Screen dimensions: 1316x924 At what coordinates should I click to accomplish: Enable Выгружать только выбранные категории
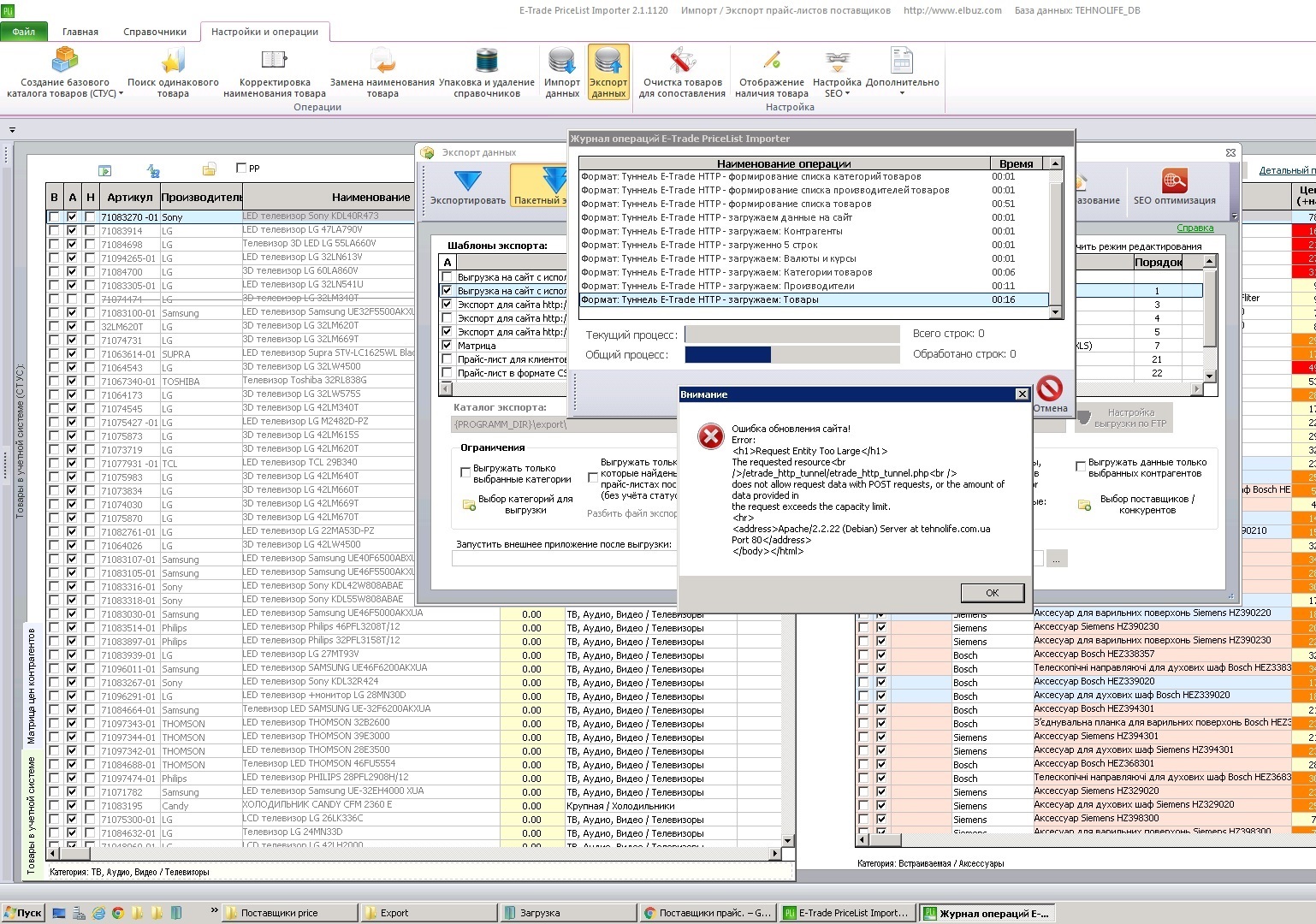point(465,471)
